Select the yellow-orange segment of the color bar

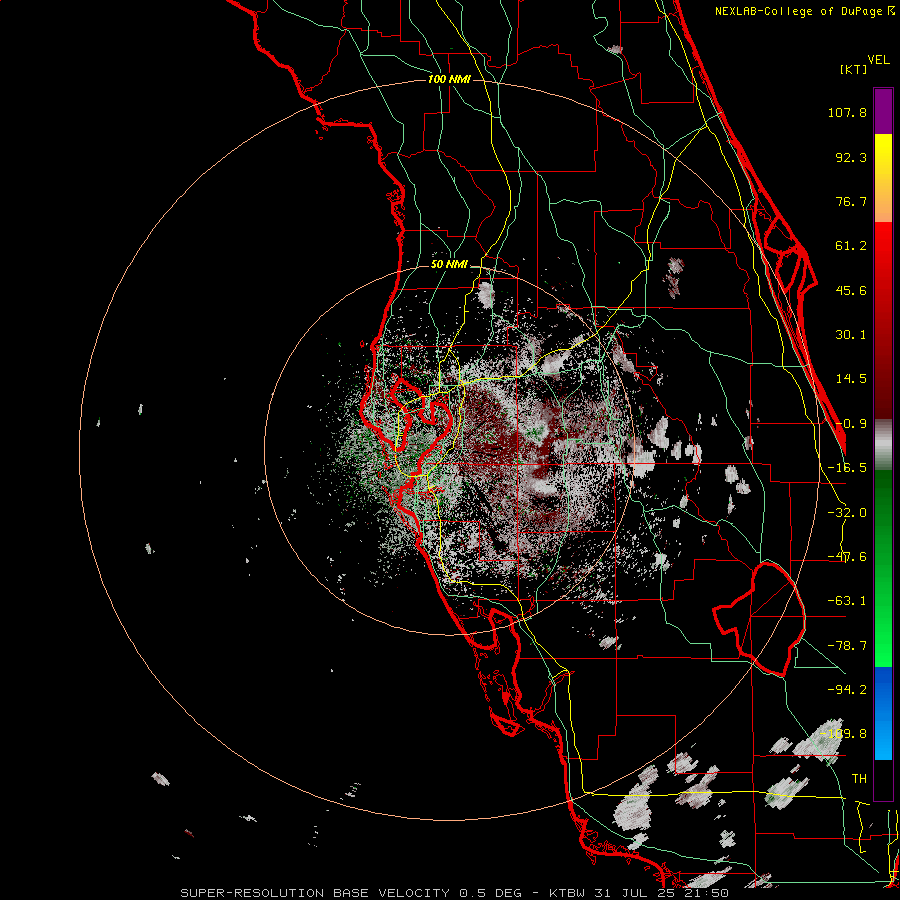pyautogui.click(x=883, y=178)
